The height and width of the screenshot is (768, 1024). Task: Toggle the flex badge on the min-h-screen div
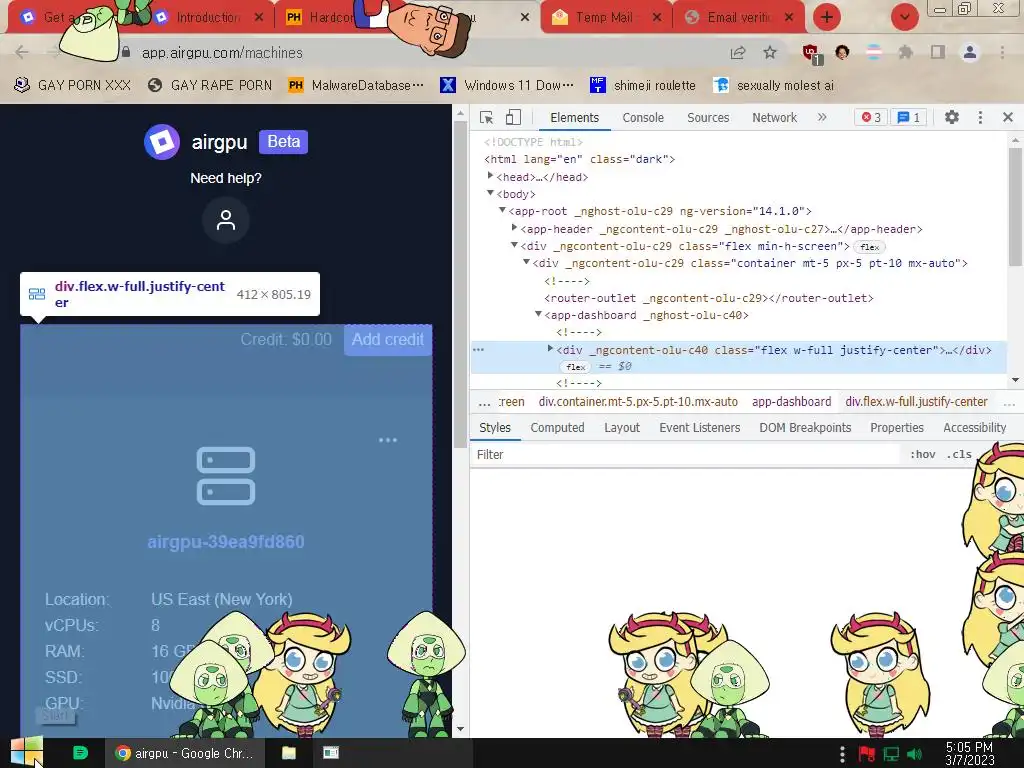pos(869,247)
